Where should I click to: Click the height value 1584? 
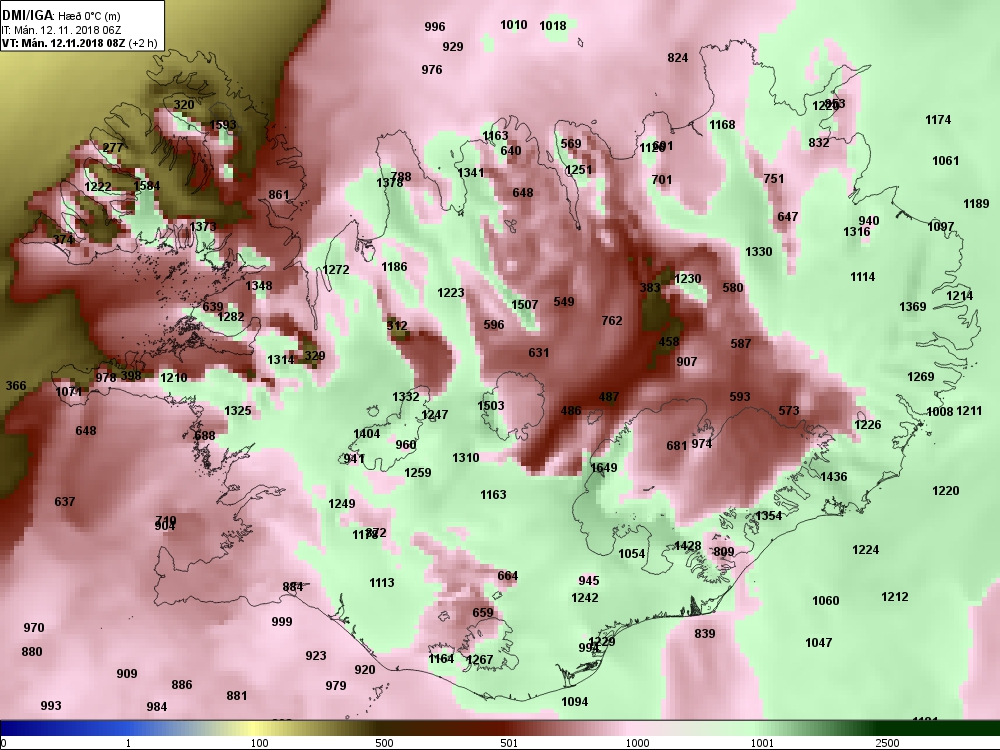click(x=147, y=186)
